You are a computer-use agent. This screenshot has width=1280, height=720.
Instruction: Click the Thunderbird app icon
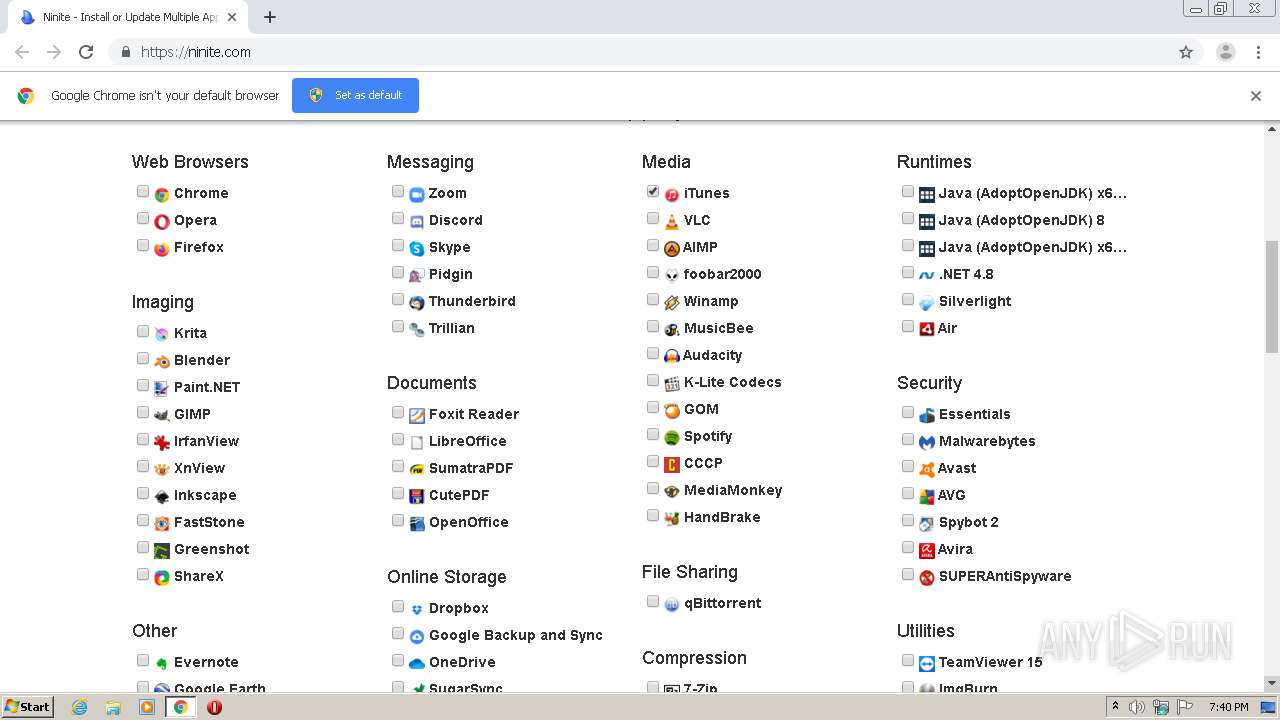tap(417, 302)
